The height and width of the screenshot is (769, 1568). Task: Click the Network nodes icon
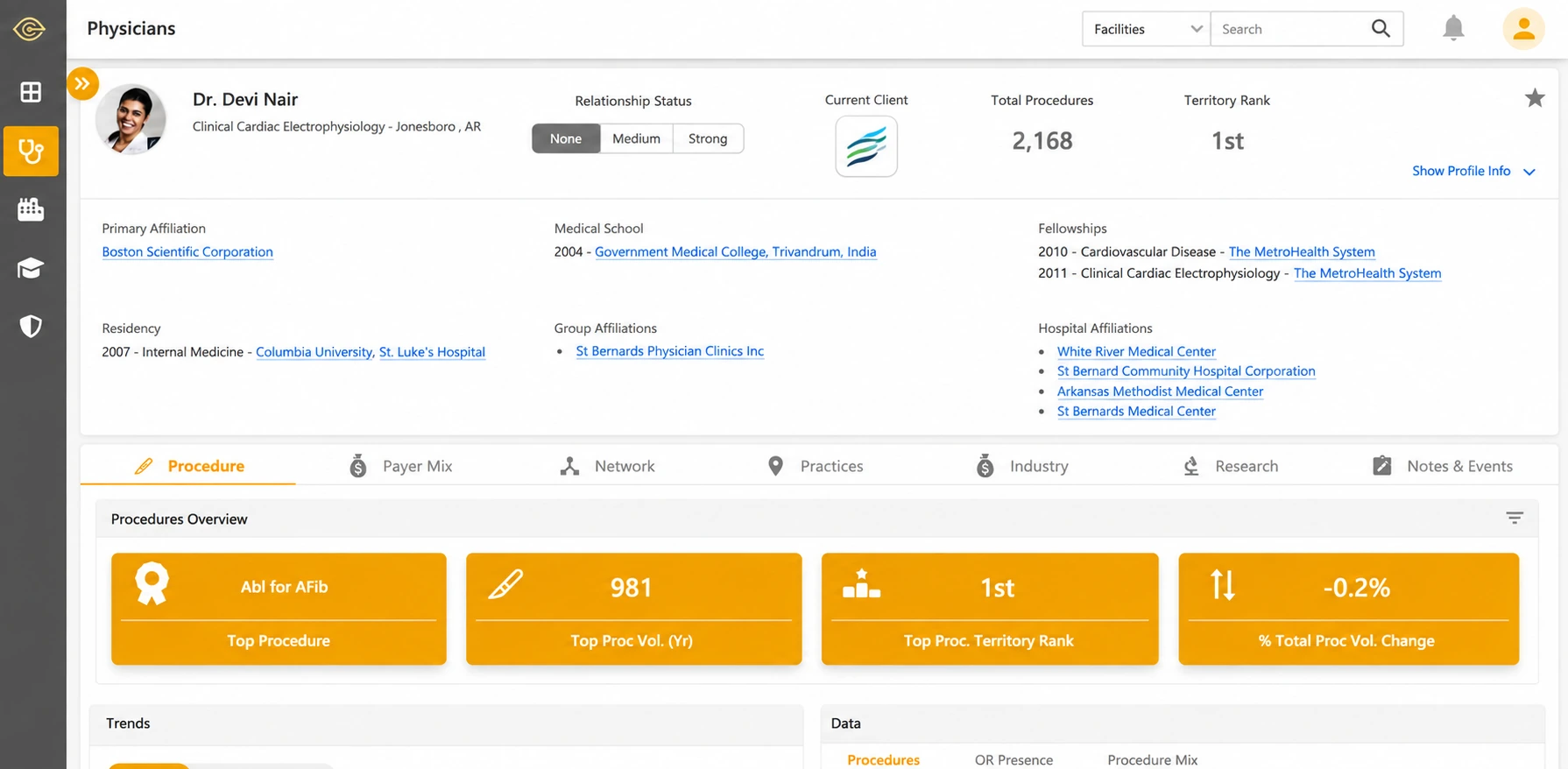coord(569,466)
